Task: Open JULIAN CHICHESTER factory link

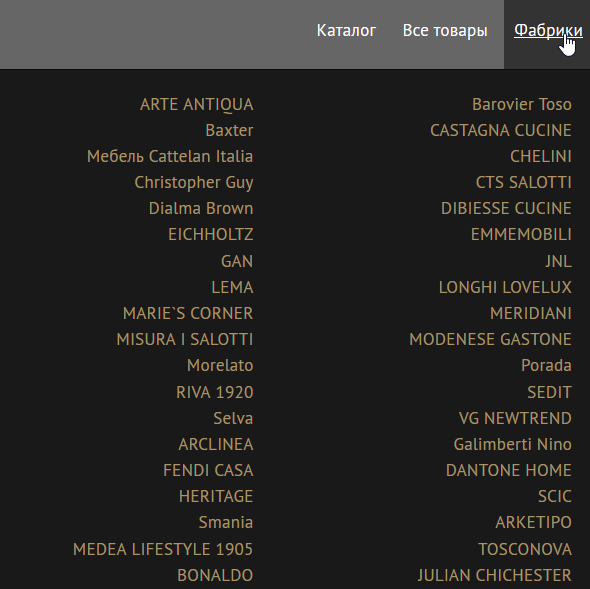Action: tap(495, 575)
